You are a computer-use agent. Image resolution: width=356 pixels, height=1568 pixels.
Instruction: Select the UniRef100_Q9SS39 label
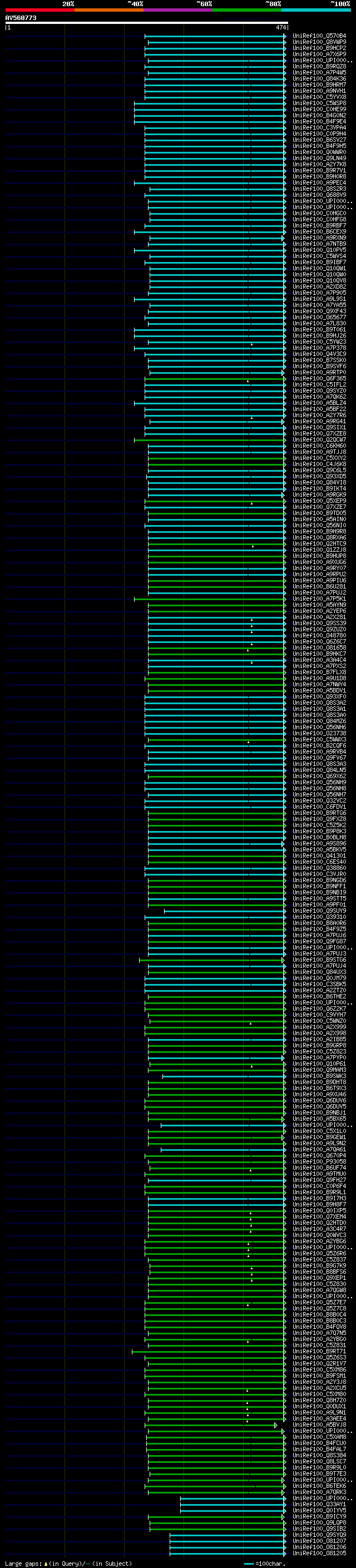(x=319, y=624)
